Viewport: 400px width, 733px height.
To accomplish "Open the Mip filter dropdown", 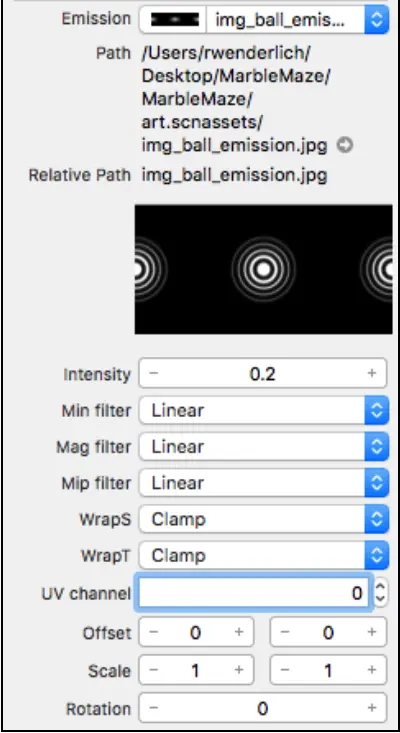I will coord(264,483).
